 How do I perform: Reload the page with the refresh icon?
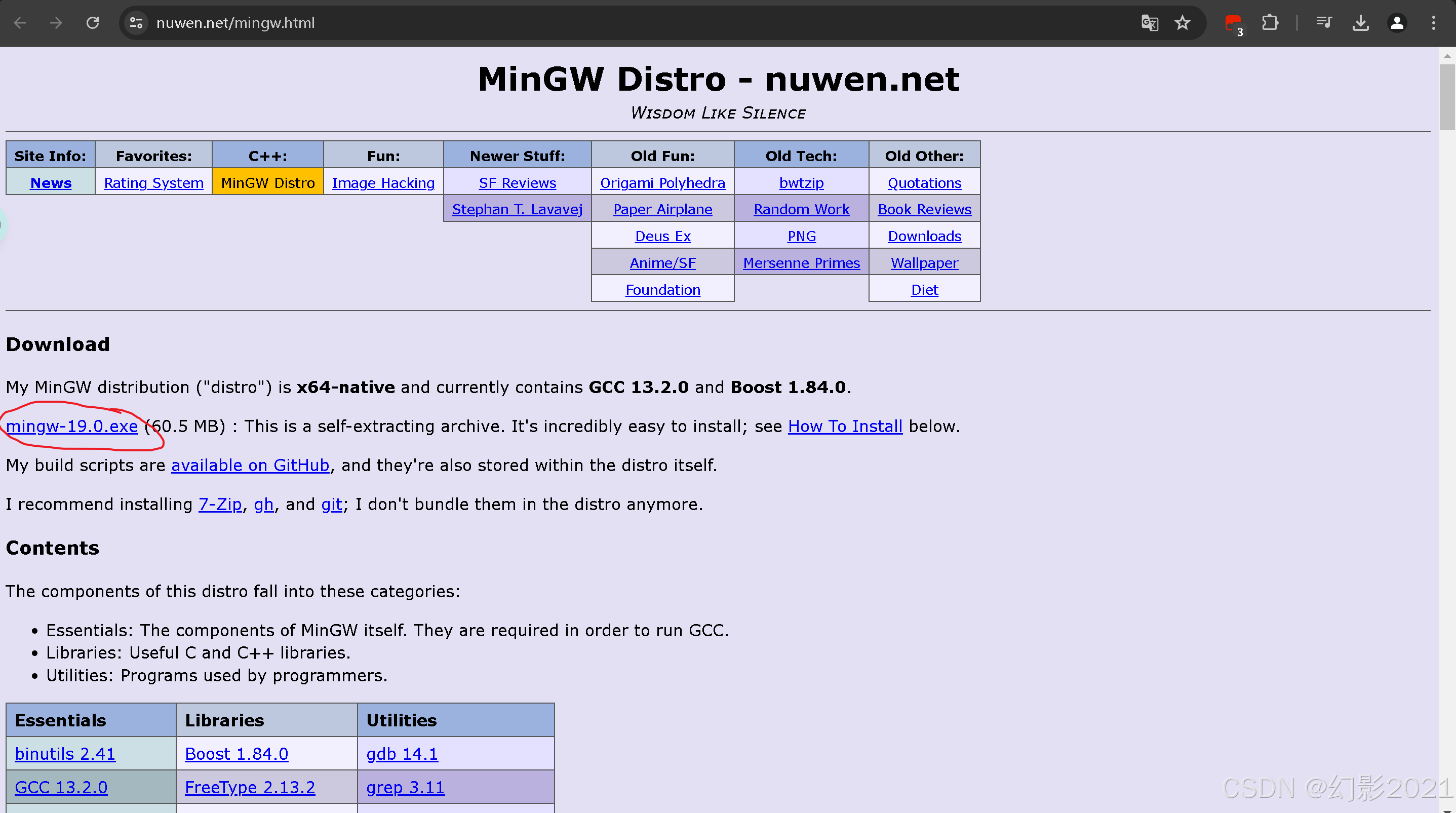coord(93,23)
